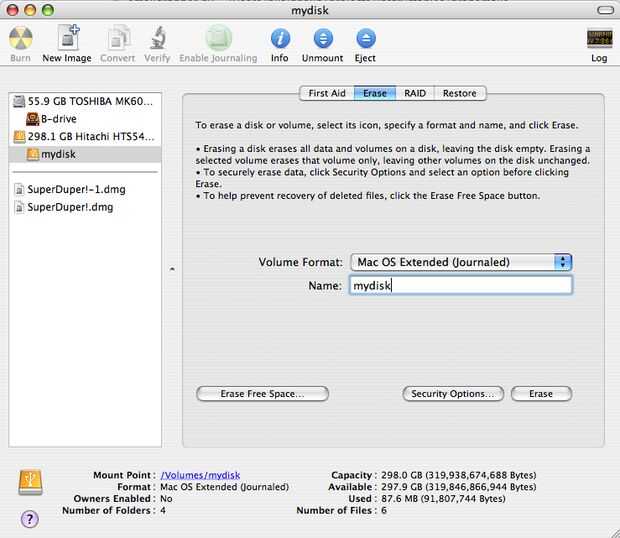Click the Erase button
Image resolution: width=620 pixels, height=538 pixels.
541,394
